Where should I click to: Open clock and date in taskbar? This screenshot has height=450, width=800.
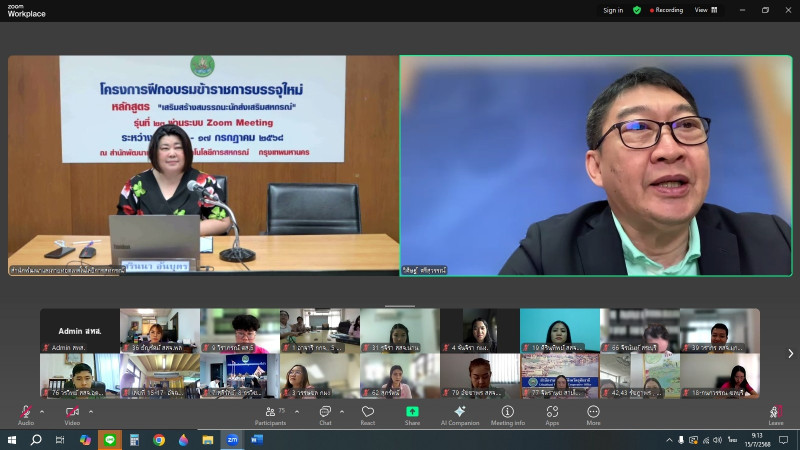click(757, 440)
